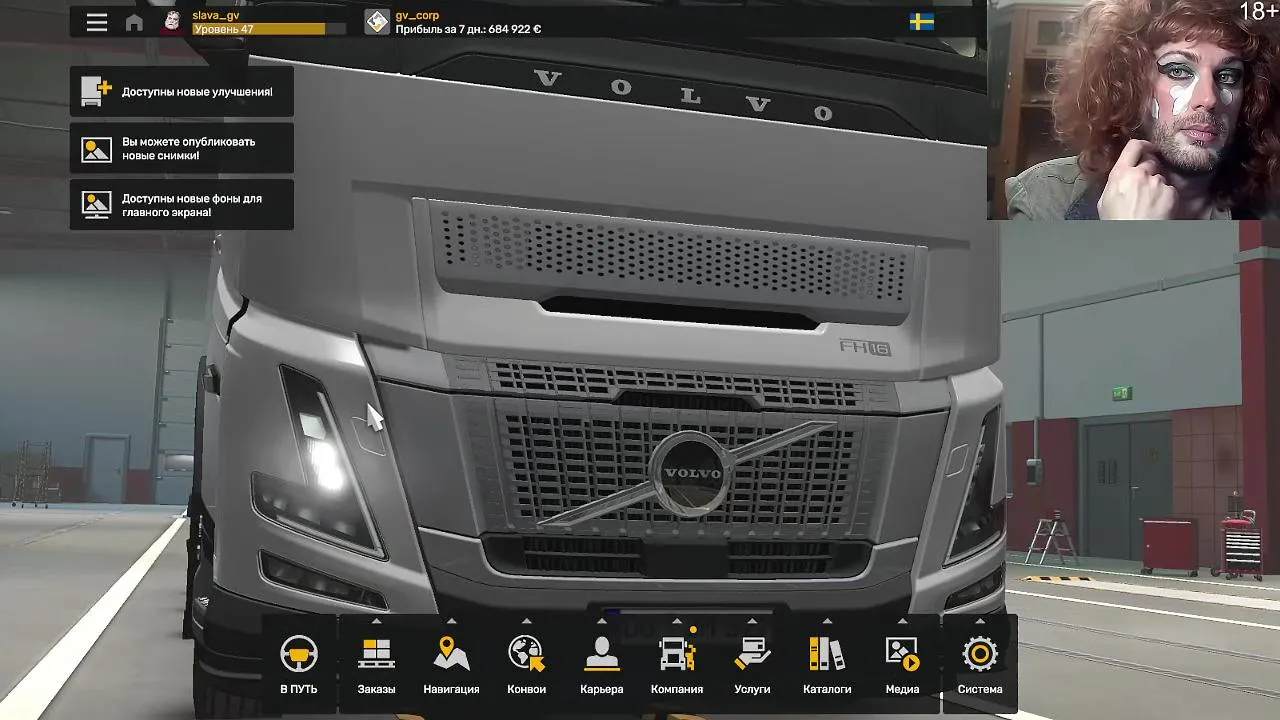
Task: Open the new upgrades notification icon
Action: point(96,91)
